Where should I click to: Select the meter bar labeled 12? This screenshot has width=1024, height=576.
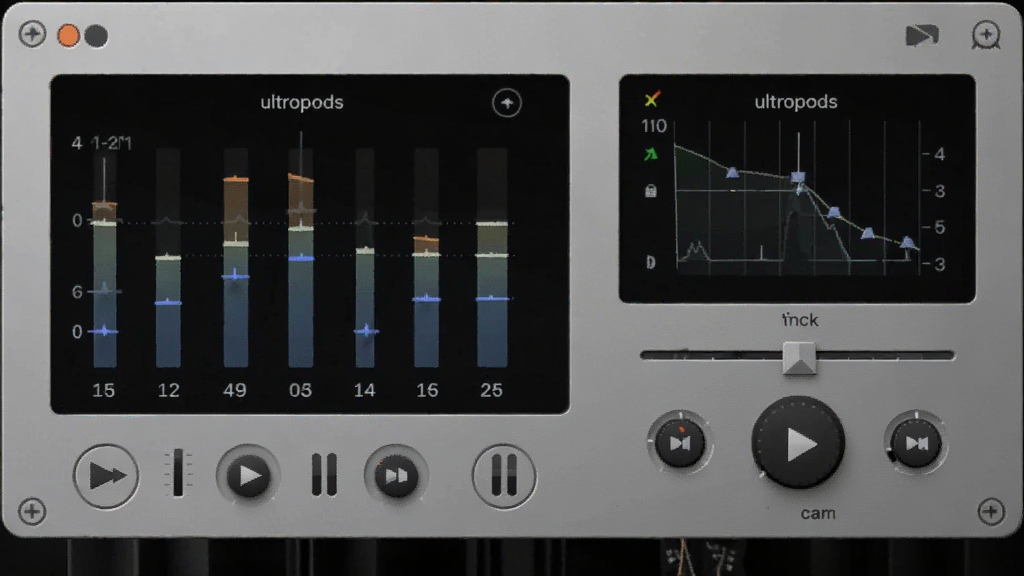coord(168,258)
